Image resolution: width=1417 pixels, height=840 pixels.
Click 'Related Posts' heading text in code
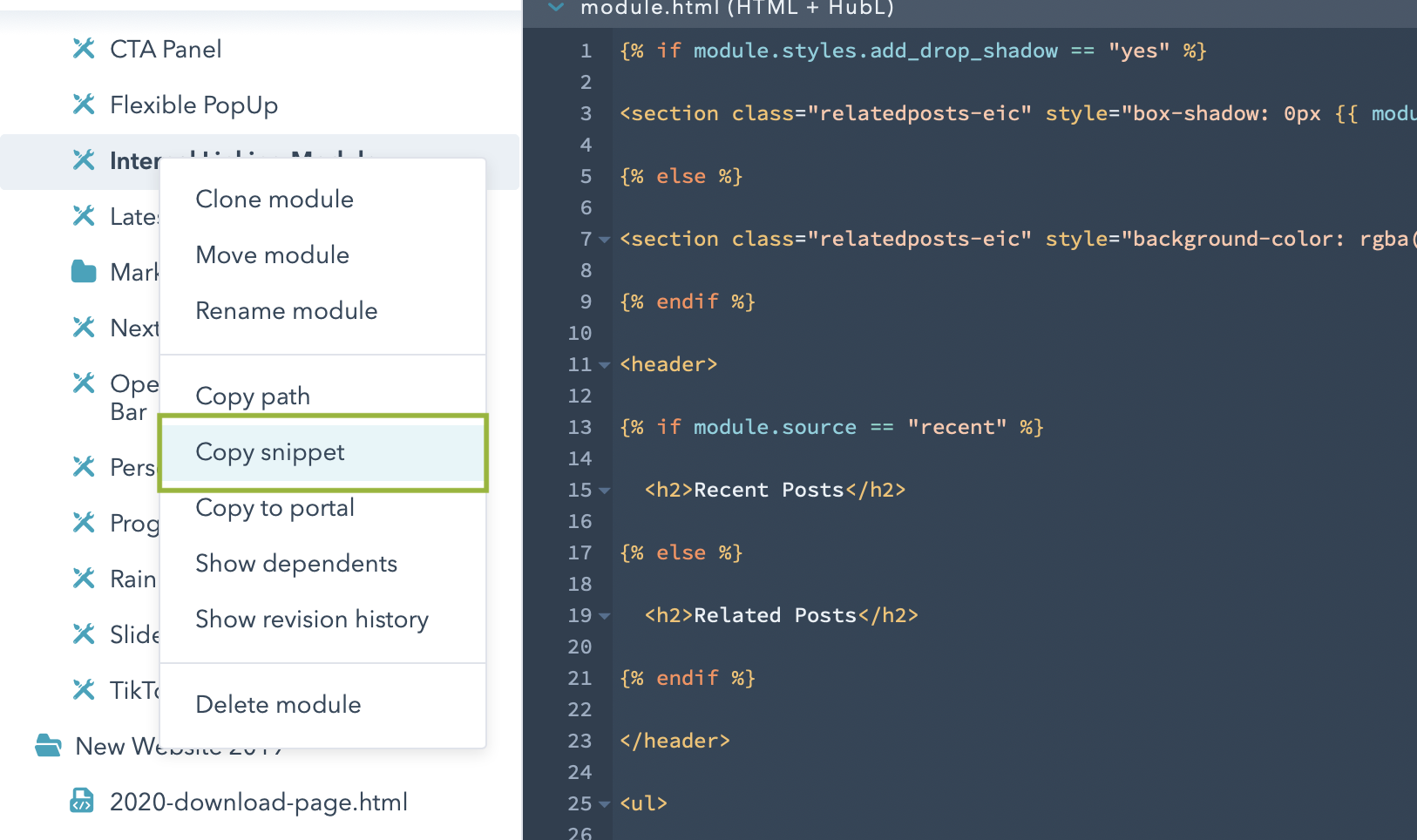coord(776,616)
